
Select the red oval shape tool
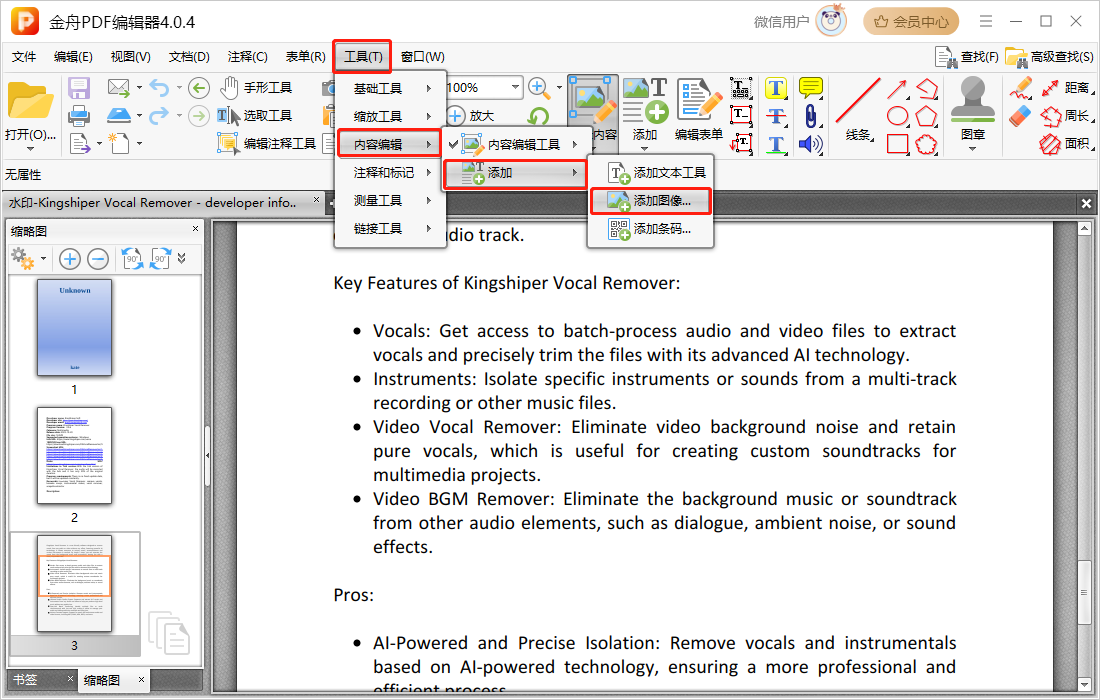(x=897, y=116)
